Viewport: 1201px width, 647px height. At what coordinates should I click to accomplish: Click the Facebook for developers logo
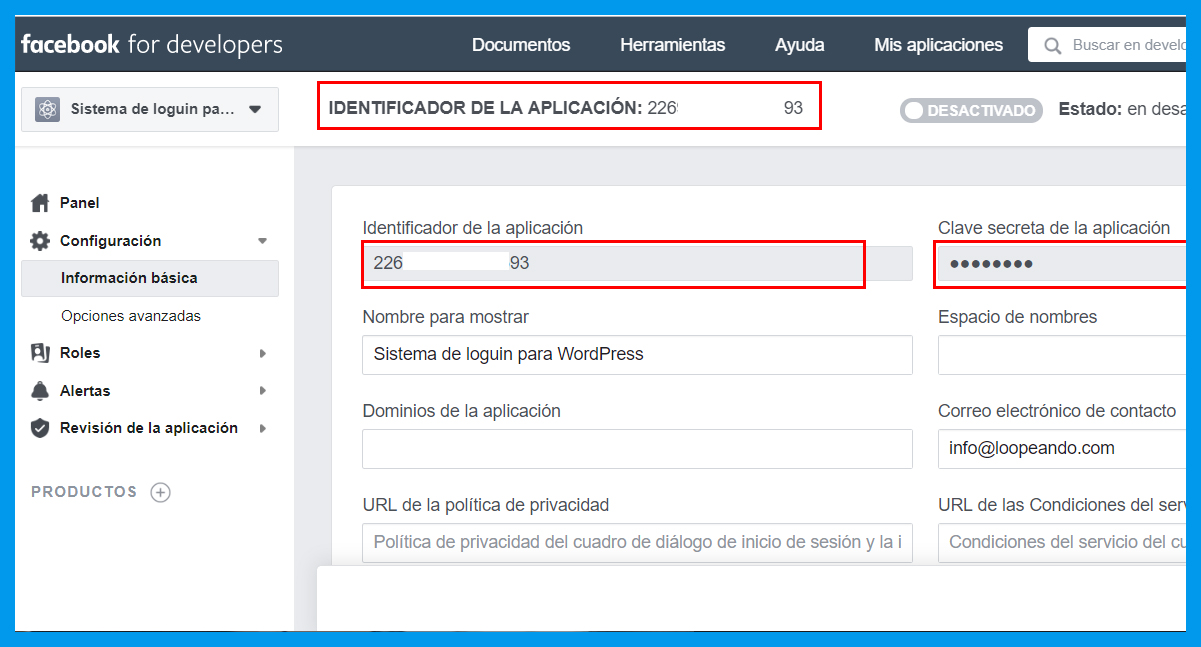[152, 45]
